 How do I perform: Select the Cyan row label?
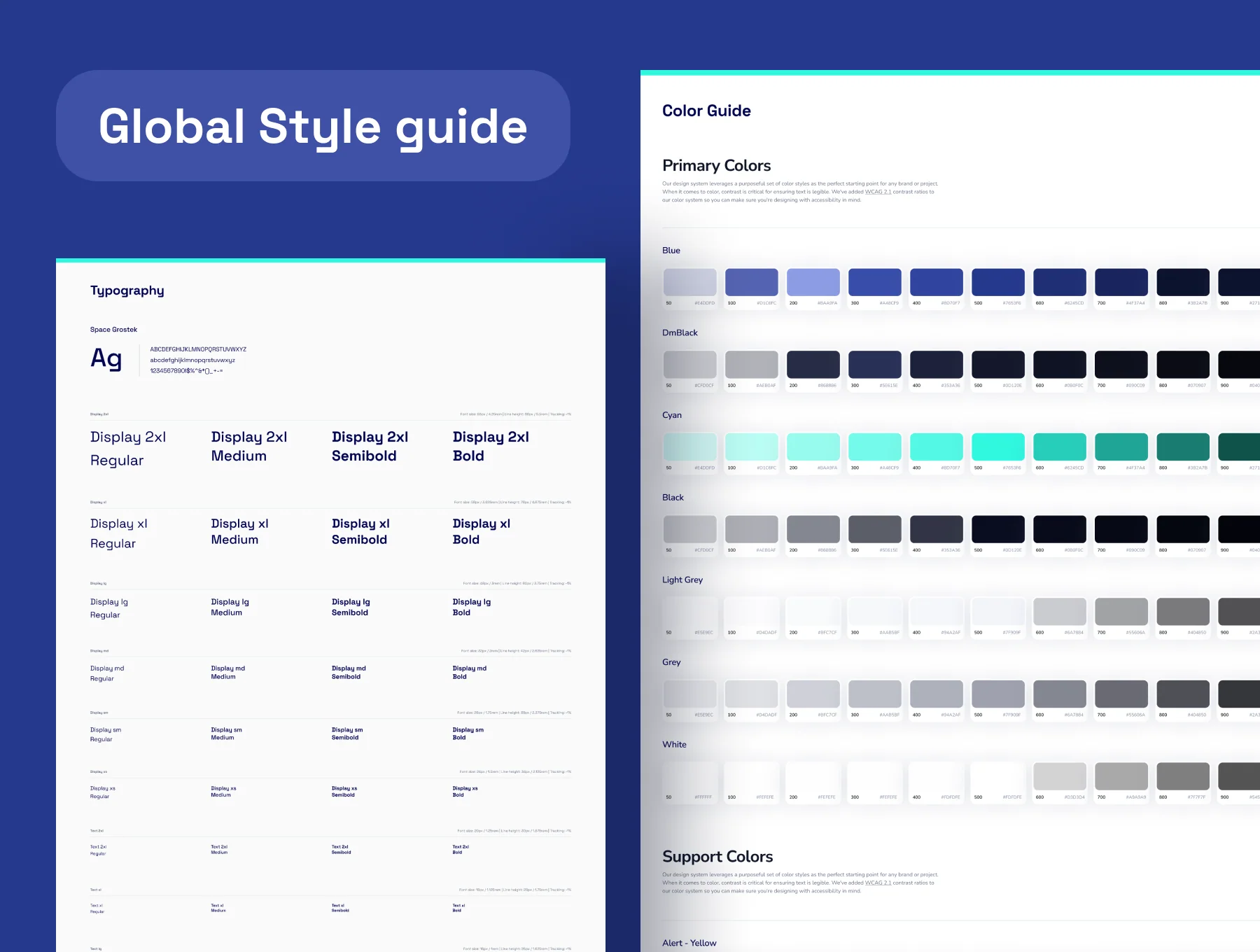point(672,415)
